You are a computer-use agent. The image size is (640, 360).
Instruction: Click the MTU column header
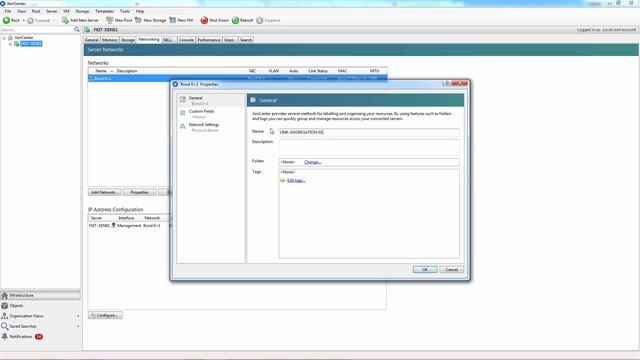[x=374, y=71]
